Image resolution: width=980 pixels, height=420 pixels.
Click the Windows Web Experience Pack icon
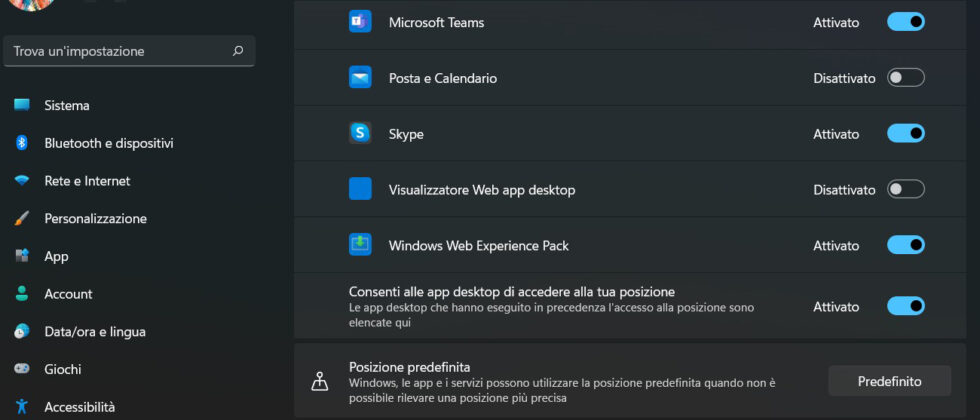[360, 245]
